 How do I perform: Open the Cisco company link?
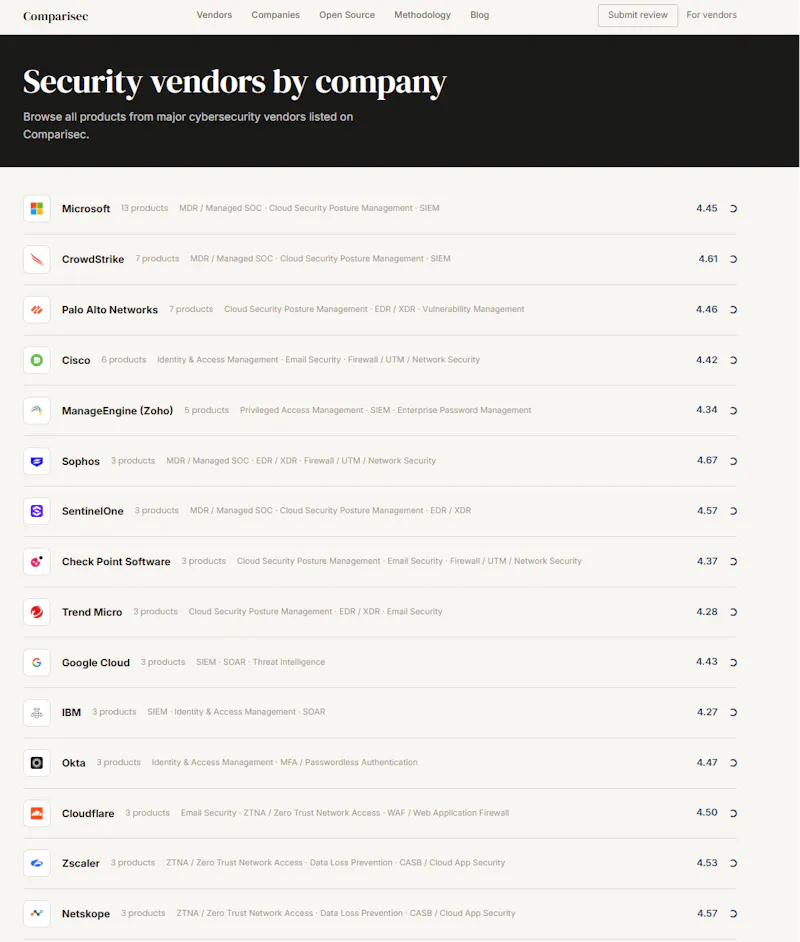pos(76,360)
